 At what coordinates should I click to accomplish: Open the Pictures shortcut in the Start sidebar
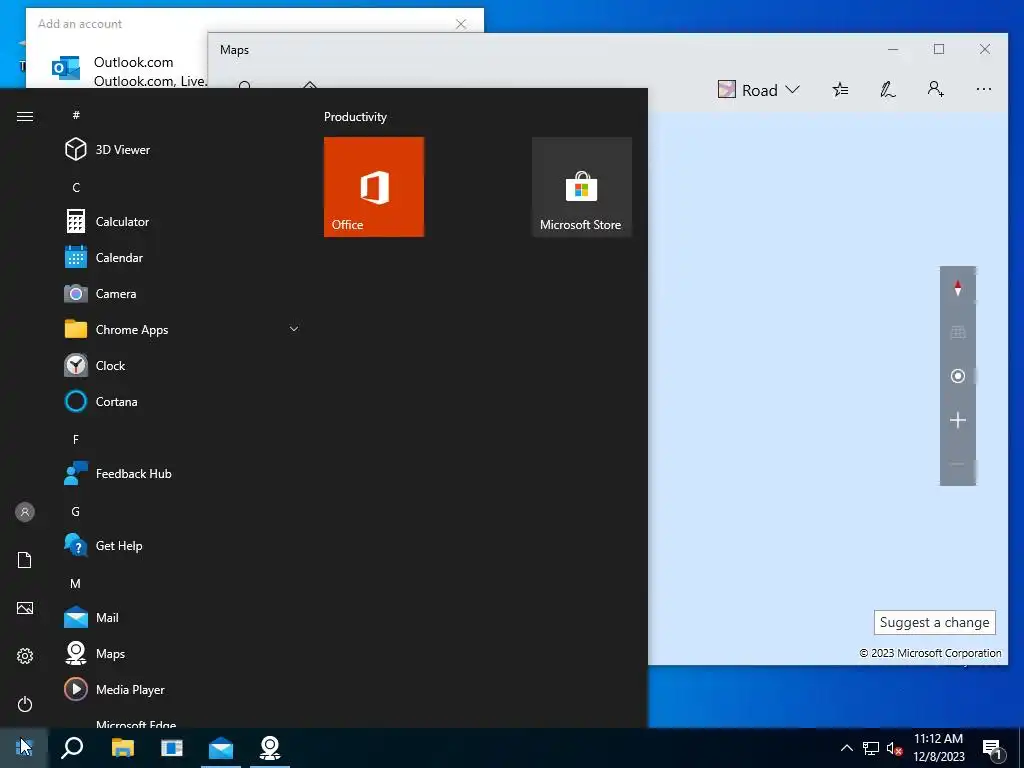tap(25, 608)
